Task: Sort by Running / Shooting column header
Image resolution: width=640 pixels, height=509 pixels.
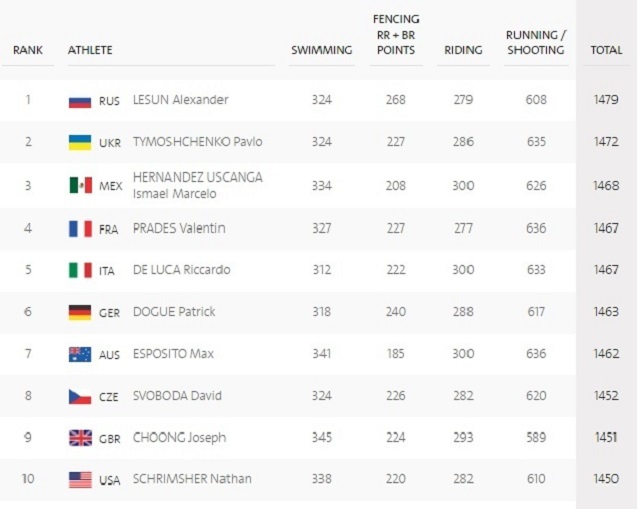Action: tap(536, 42)
